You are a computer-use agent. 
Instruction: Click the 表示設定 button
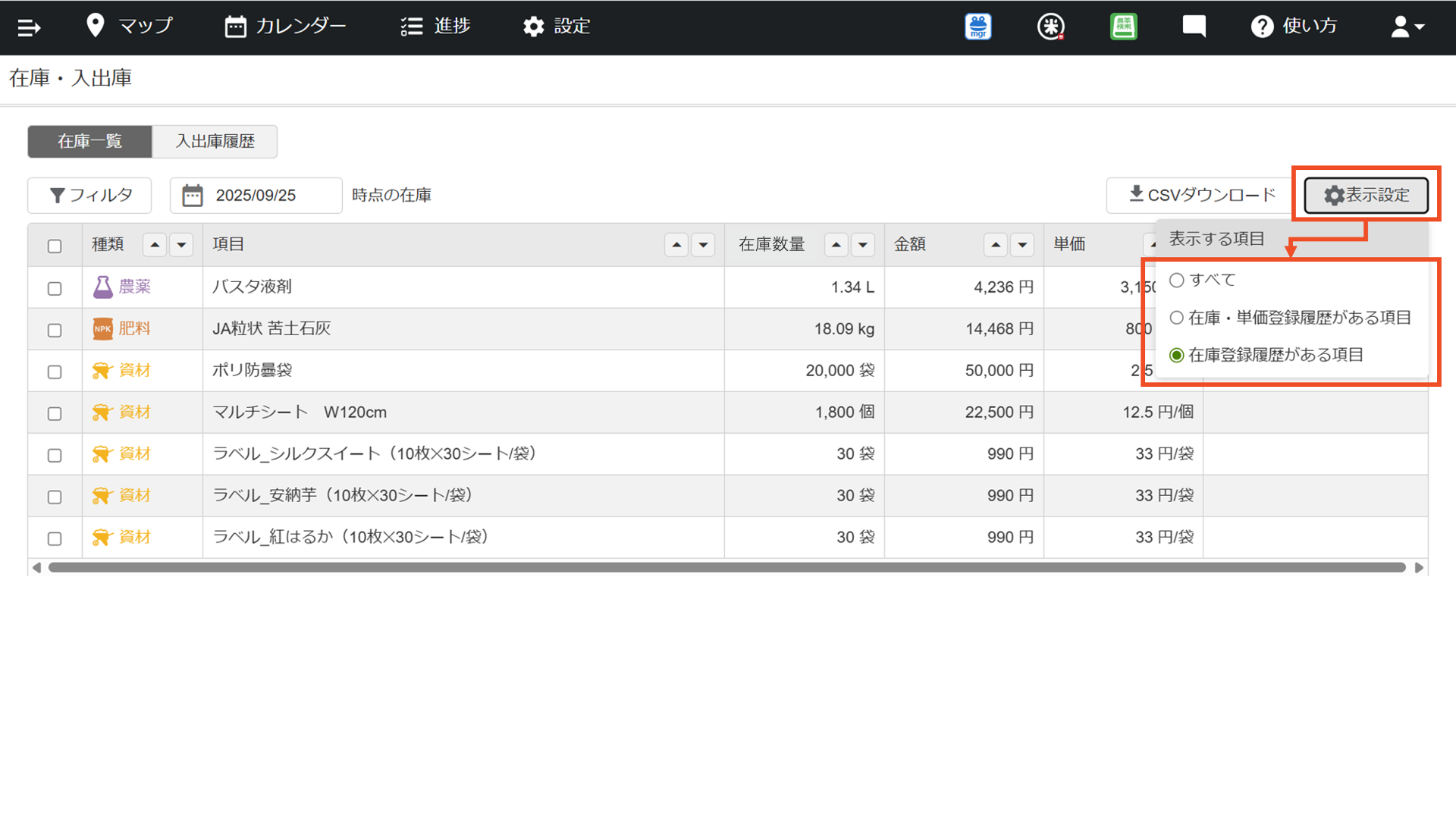(x=1367, y=196)
